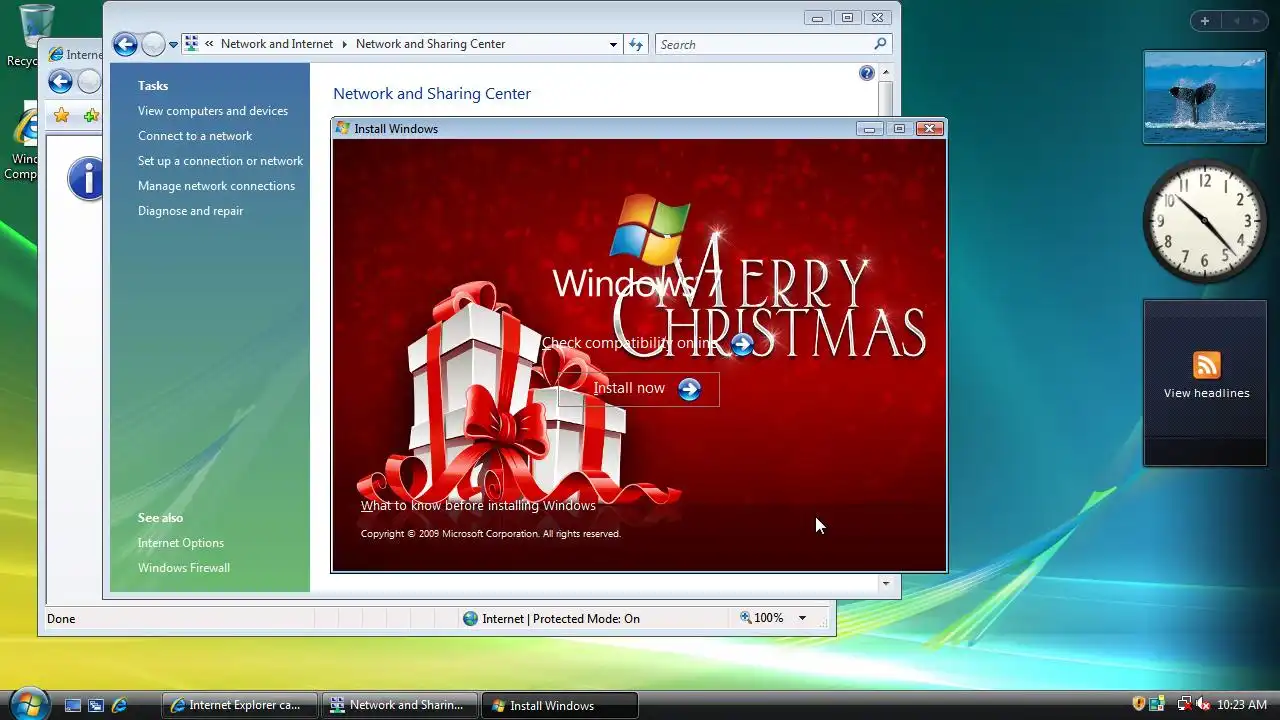Click the blue information icon in Internet Explorer page
Screen dimensions: 1280x720
[86, 179]
